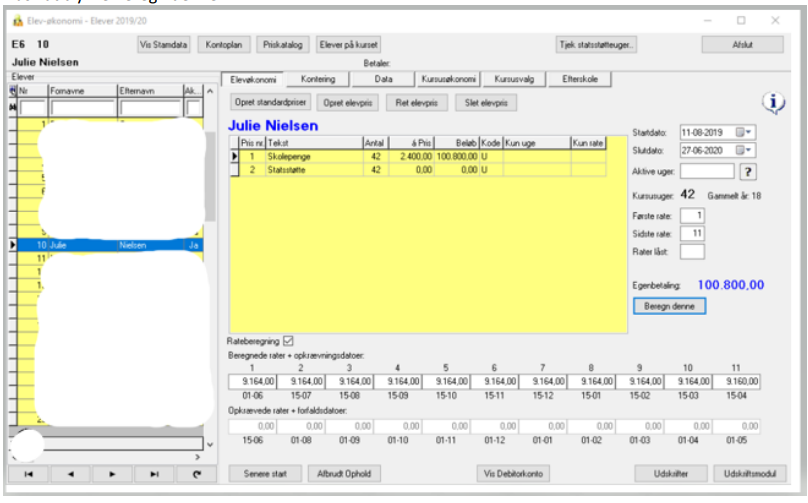Click Slet elevpris button
808x503 pixels.
[x=486, y=103]
